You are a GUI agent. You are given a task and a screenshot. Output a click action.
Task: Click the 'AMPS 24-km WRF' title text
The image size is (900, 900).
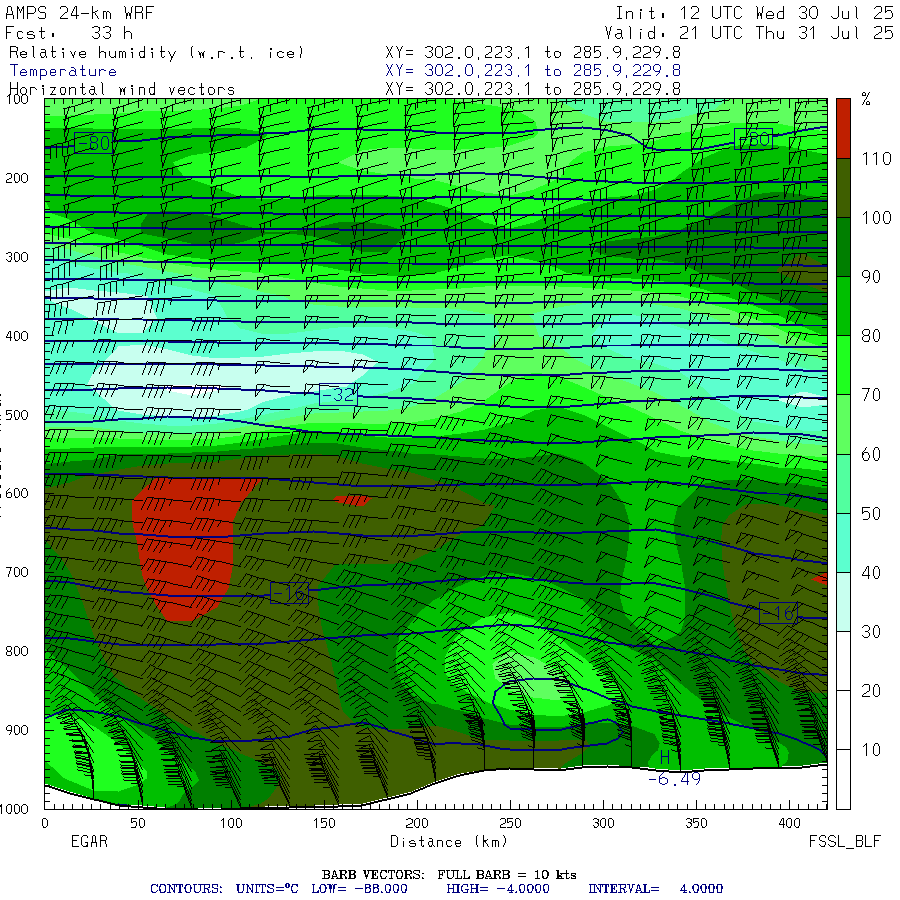(x=79, y=13)
